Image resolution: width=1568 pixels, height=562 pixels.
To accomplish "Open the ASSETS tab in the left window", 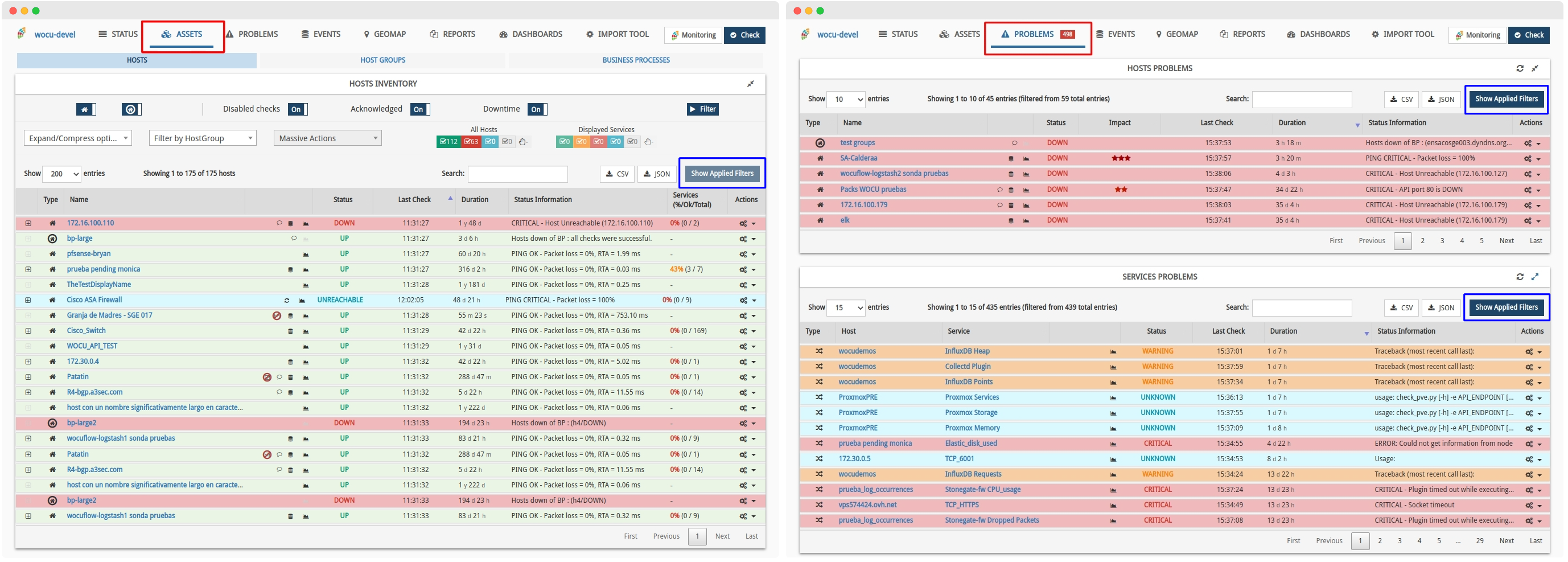I will 182,34.
